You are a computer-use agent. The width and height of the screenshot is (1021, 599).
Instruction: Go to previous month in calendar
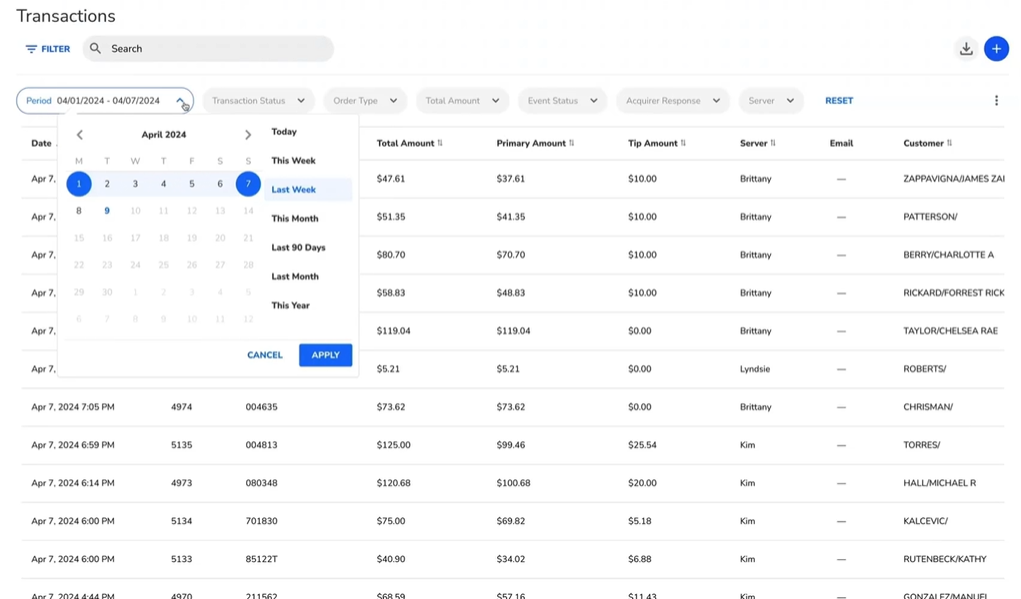pos(80,135)
